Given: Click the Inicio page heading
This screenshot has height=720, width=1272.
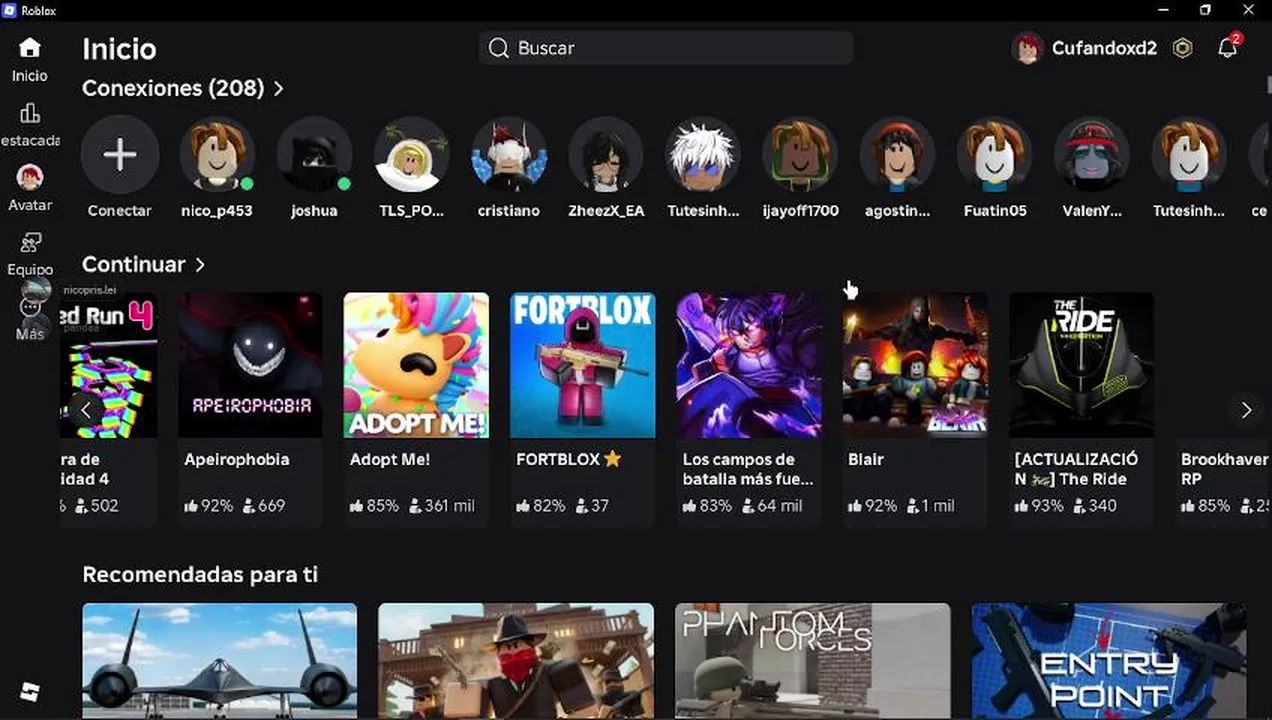Looking at the screenshot, I should click(119, 49).
